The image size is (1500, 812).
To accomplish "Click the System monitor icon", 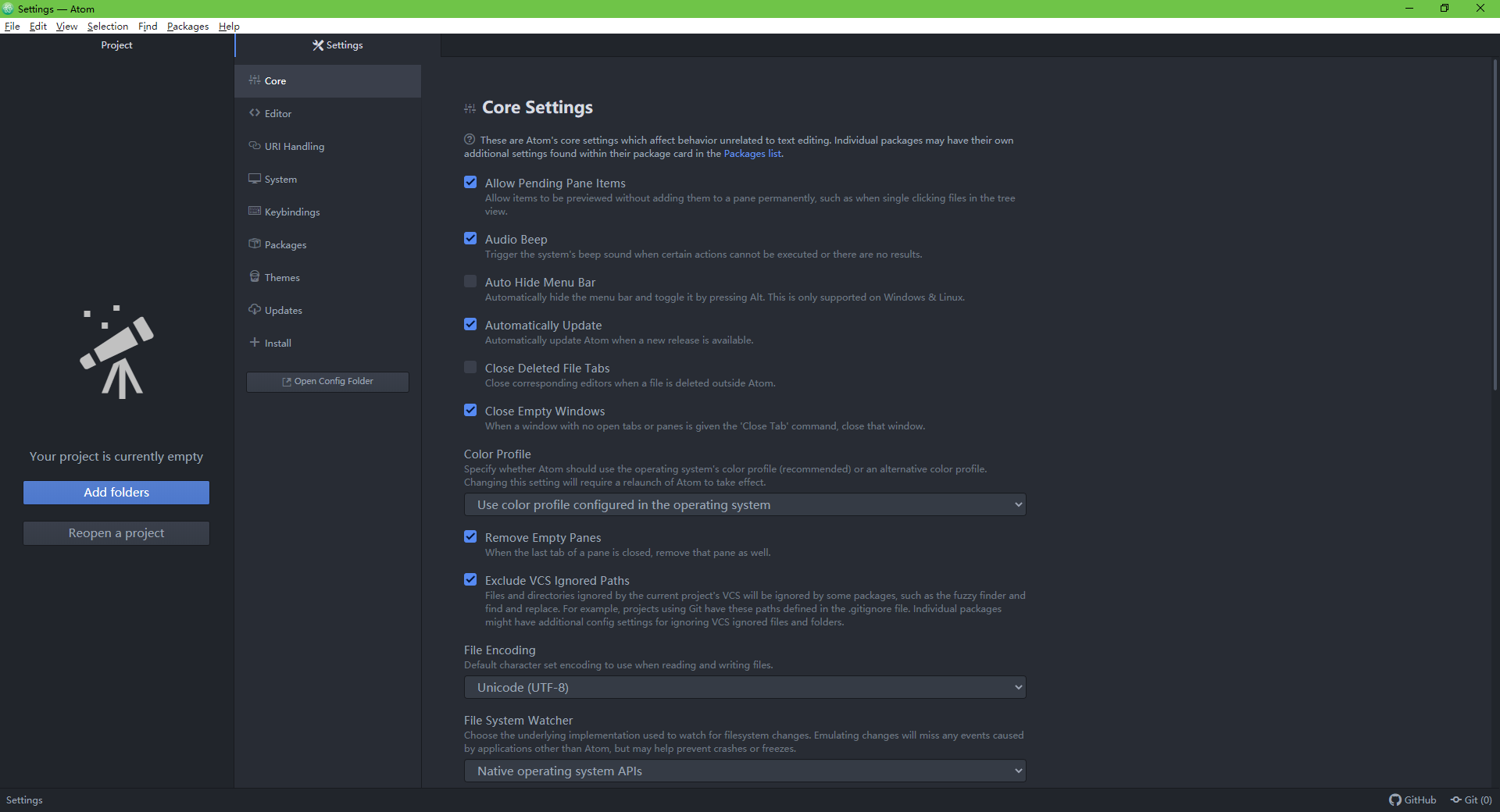I will (x=255, y=179).
